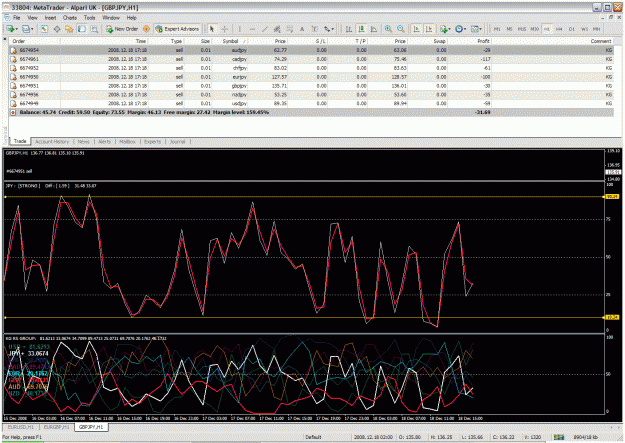Select the Trendline drawing tool
625x443 pixels.
pyautogui.click(x=265, y=29)
